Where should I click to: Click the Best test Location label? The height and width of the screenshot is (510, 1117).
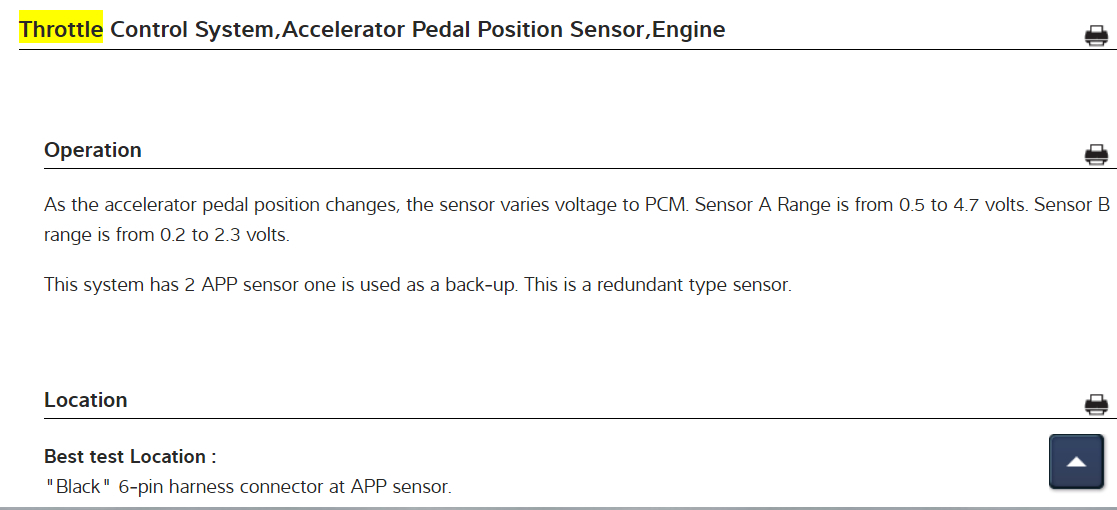click(130, 457)
